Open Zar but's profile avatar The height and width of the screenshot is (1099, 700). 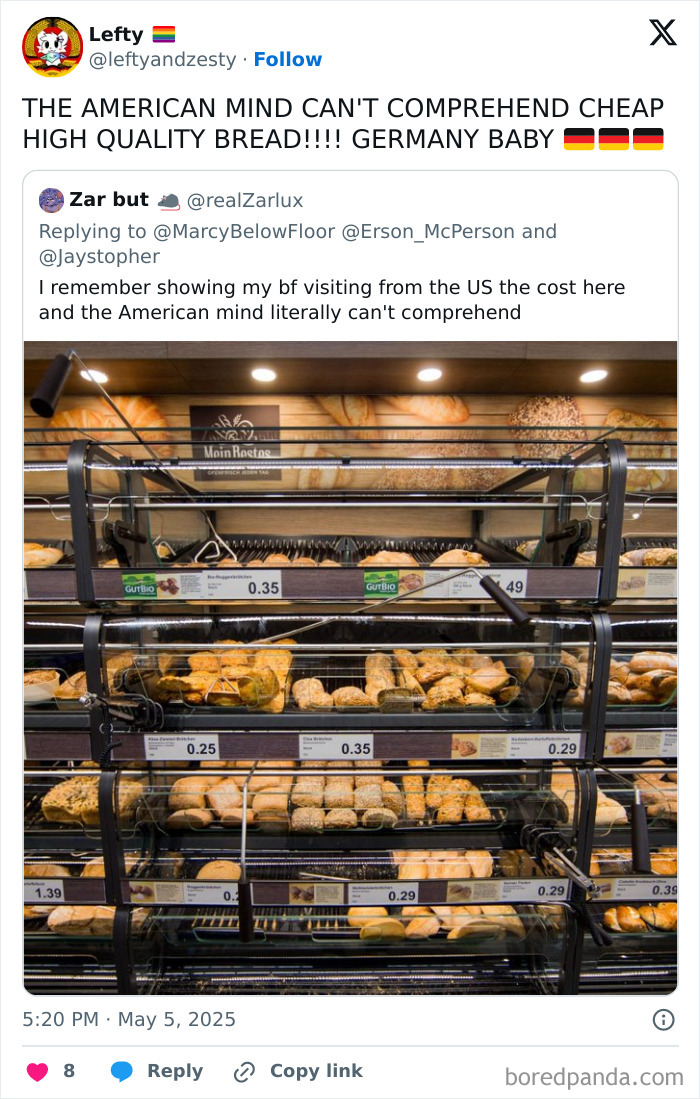49,199
